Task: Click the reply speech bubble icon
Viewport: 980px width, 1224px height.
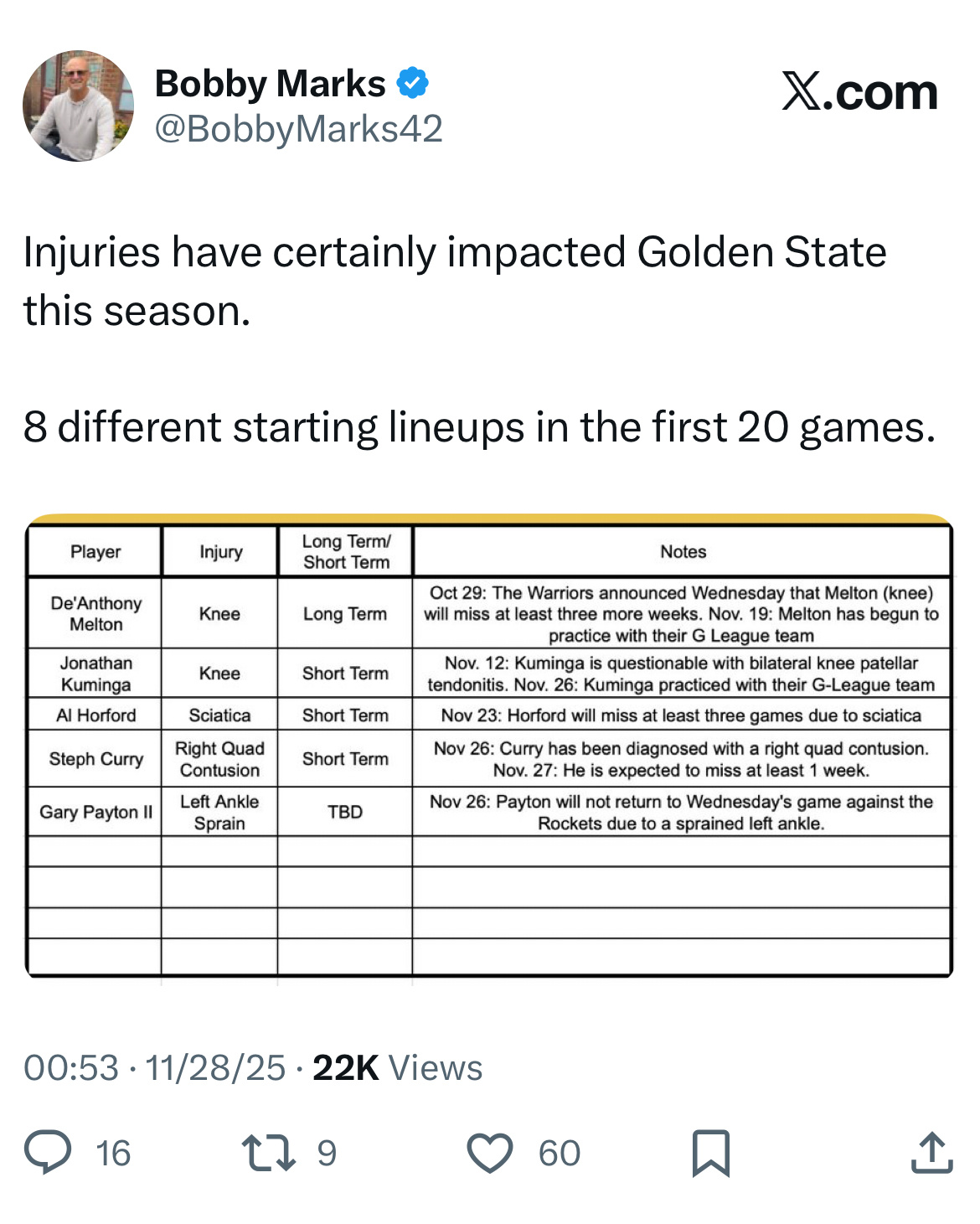Action: (48, 1152)
